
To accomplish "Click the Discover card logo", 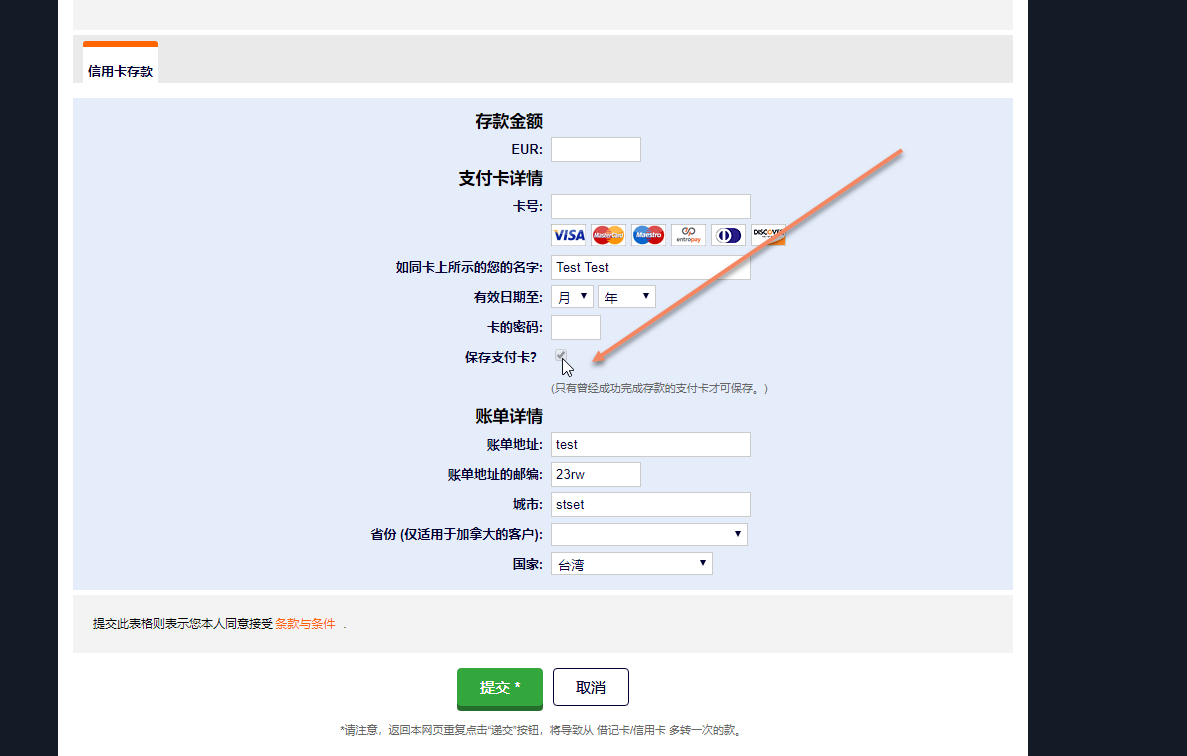I will tap(768, 235).
